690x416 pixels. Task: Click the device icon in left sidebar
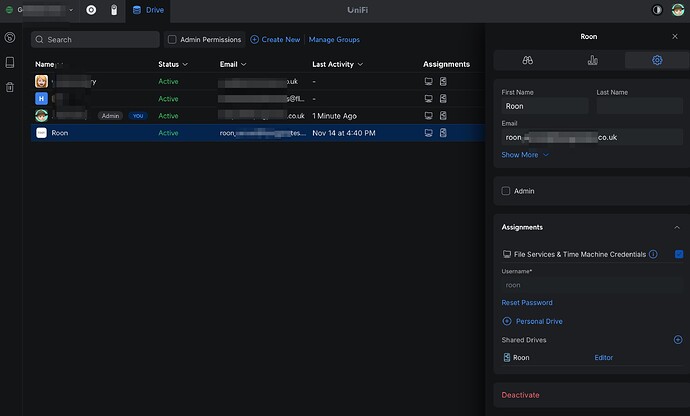(10, 62)
